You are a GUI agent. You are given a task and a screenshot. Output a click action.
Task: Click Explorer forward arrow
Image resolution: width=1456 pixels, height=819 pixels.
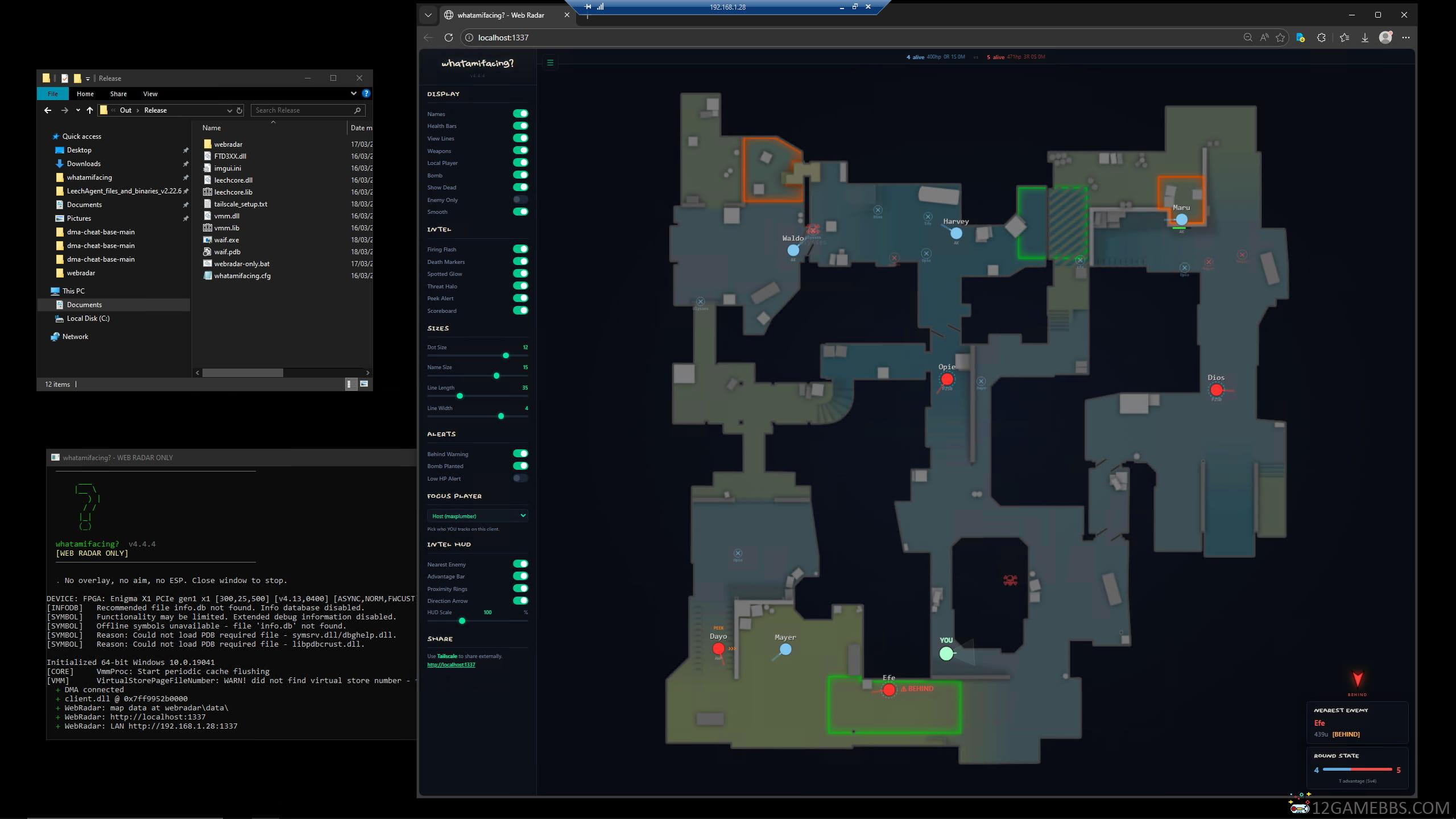pyautogui.click(x=64, y=110)
